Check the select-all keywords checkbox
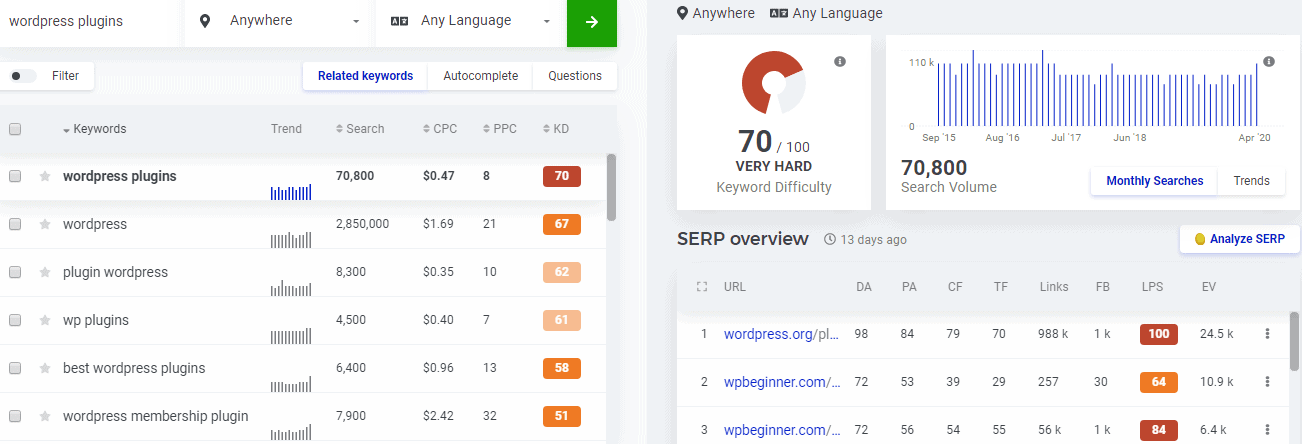This screenshot has width=1302, height=444. click(x=15, y=129)
